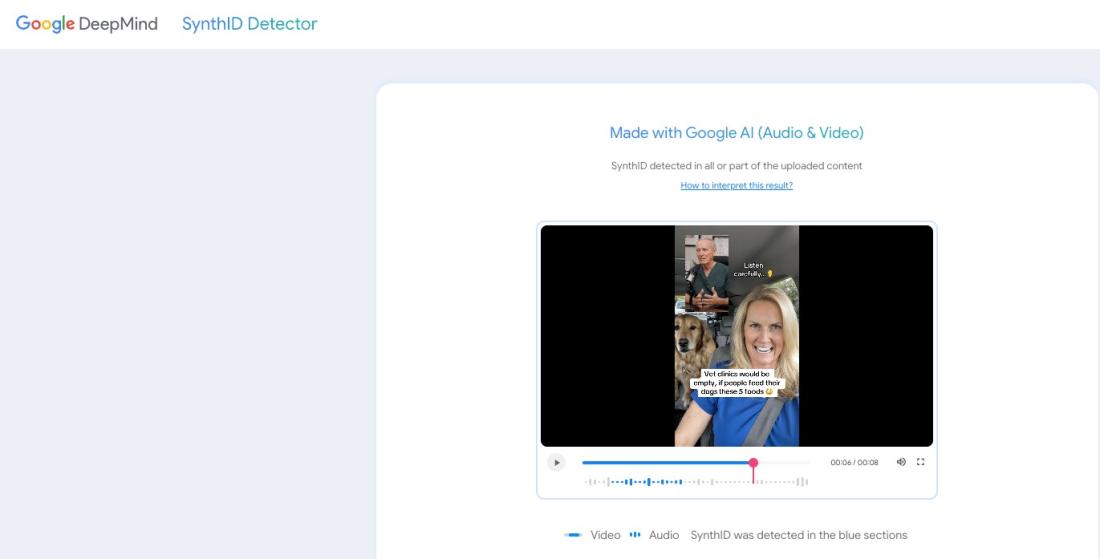1100x559 pixels.
Task: Click the "Vet clinics would be empty" caption
Action: point(737,382)
